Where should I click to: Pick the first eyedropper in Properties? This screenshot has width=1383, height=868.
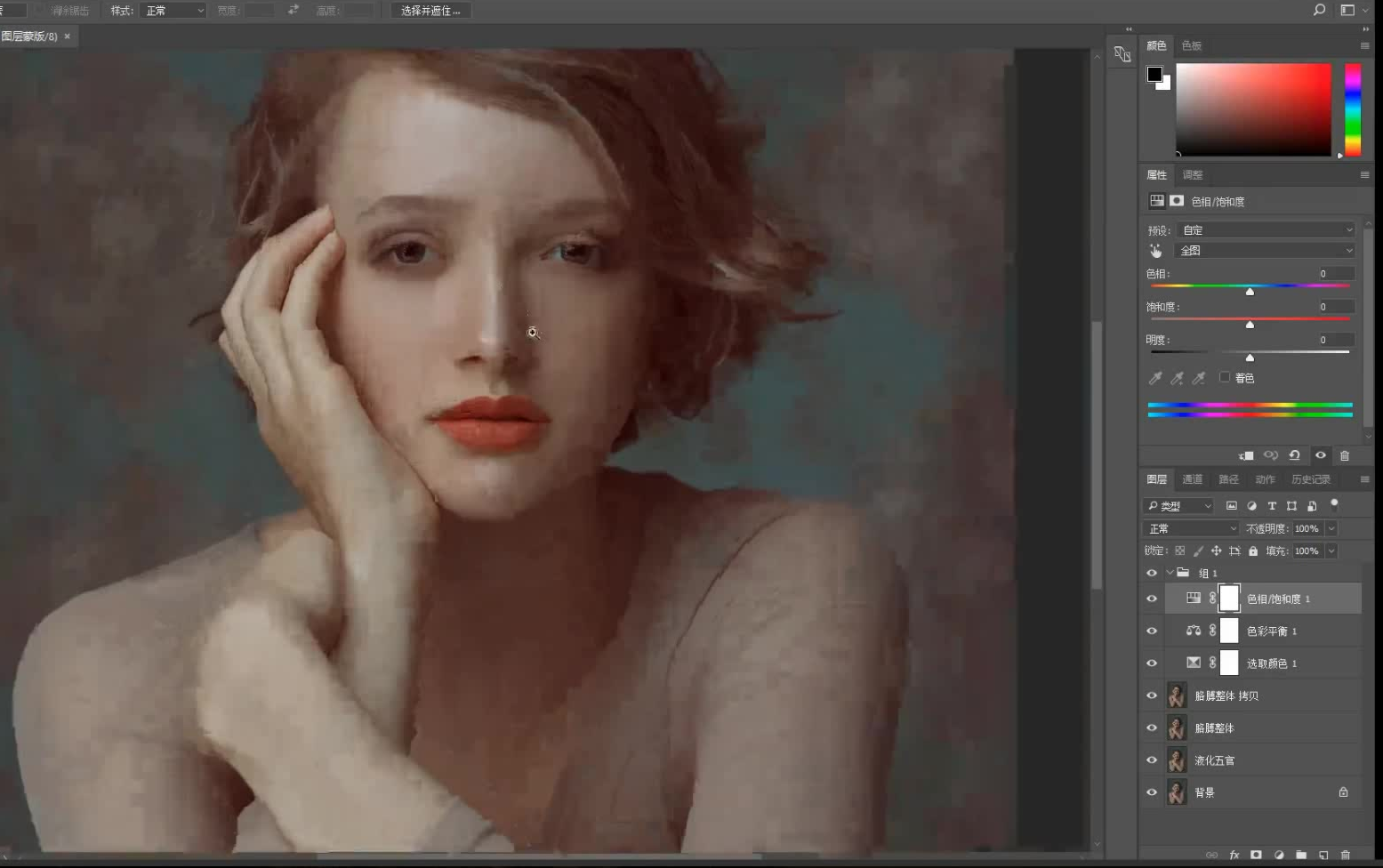click(x=1155, y=378)
